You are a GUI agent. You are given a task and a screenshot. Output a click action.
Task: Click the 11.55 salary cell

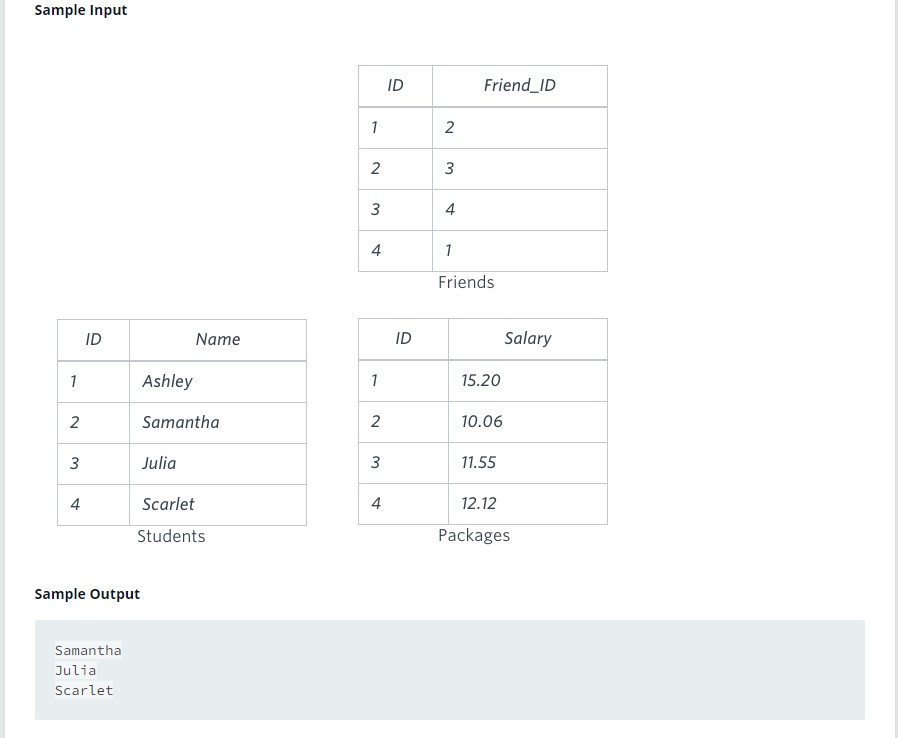click(x=479, y=462)
